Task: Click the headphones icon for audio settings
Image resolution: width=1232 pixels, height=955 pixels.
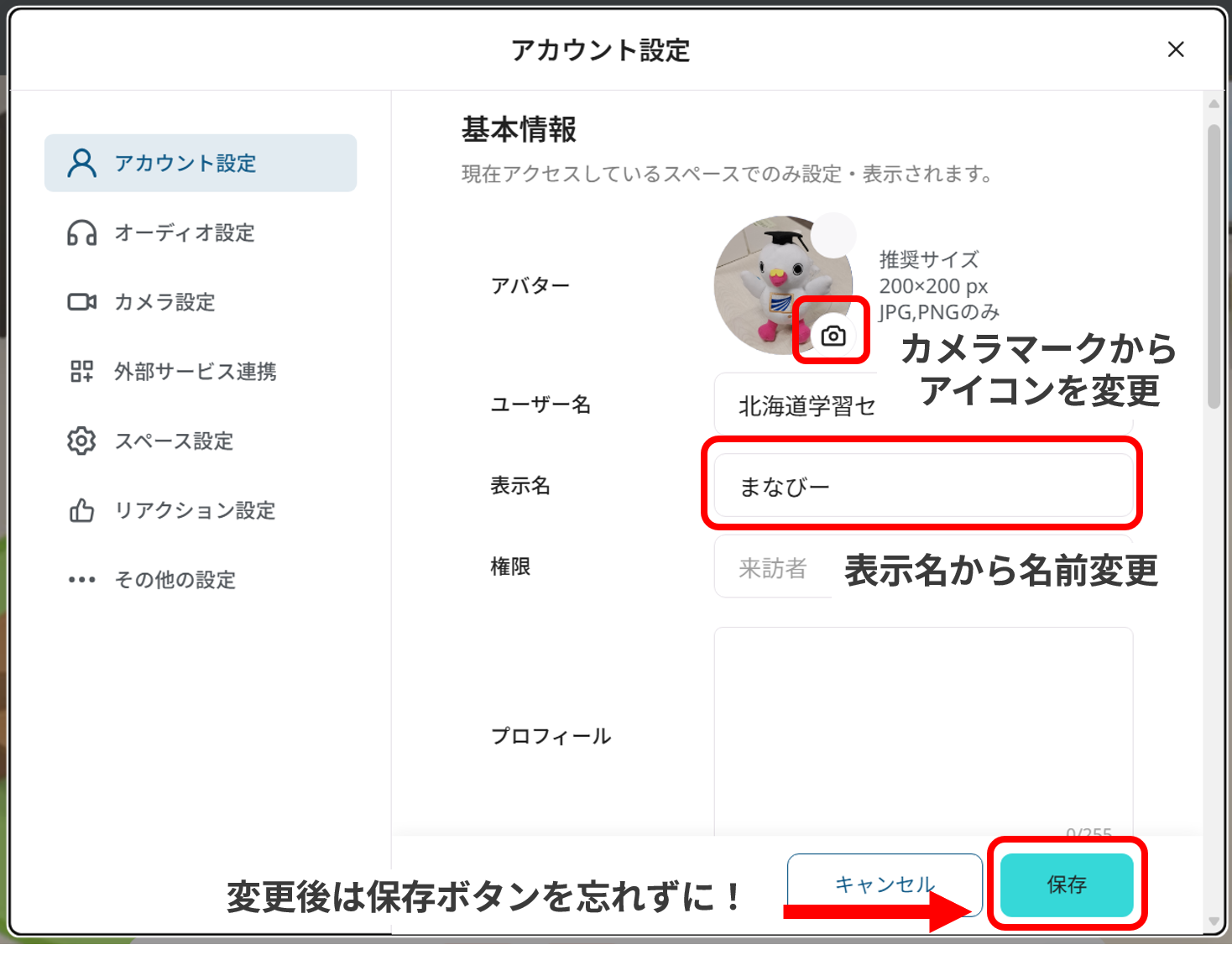Action: pyautogui.click(x=82, y=232)
